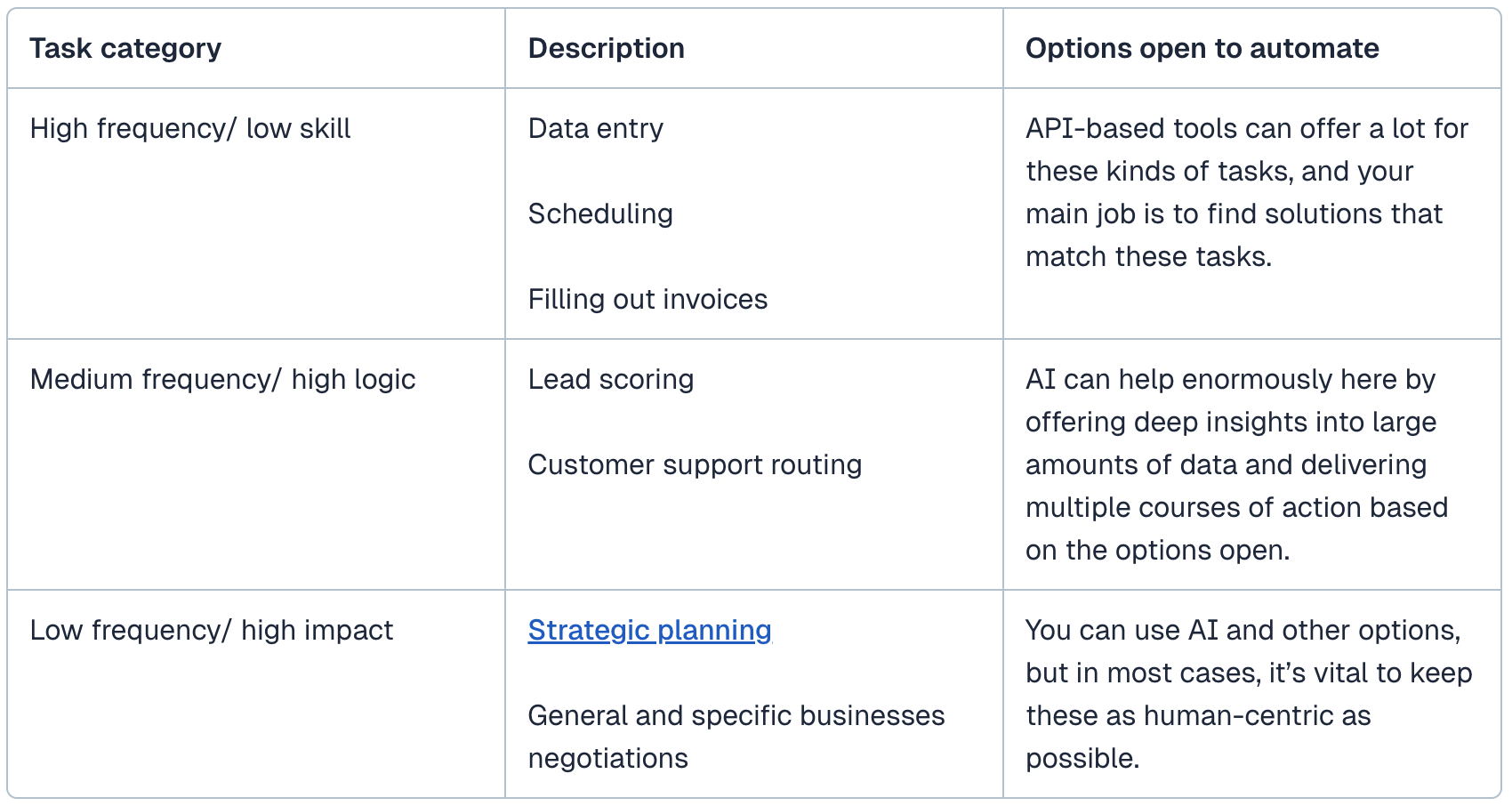Click General and specific businesses negotiations text
This screenshot has height=806, width=1512.
[736, 737]
